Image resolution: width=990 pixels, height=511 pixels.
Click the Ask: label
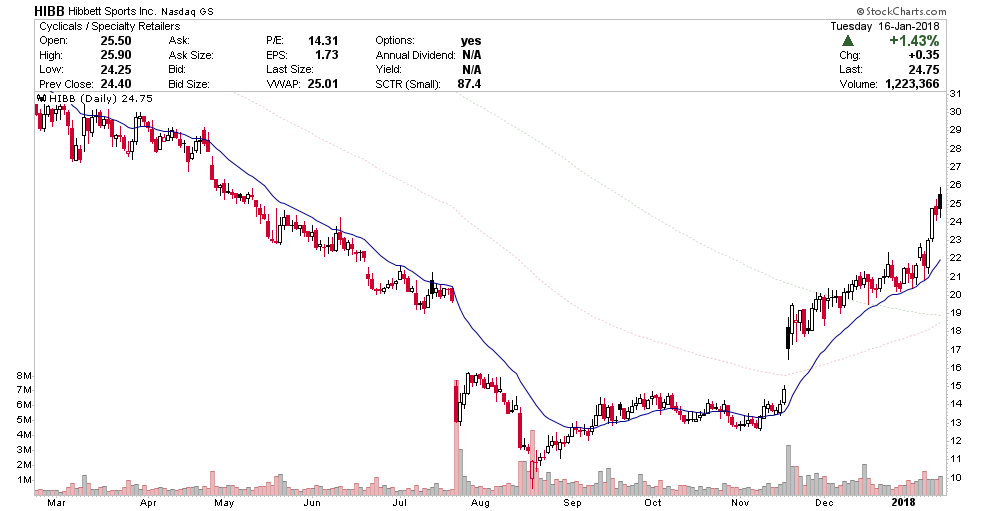coord(179,41)
